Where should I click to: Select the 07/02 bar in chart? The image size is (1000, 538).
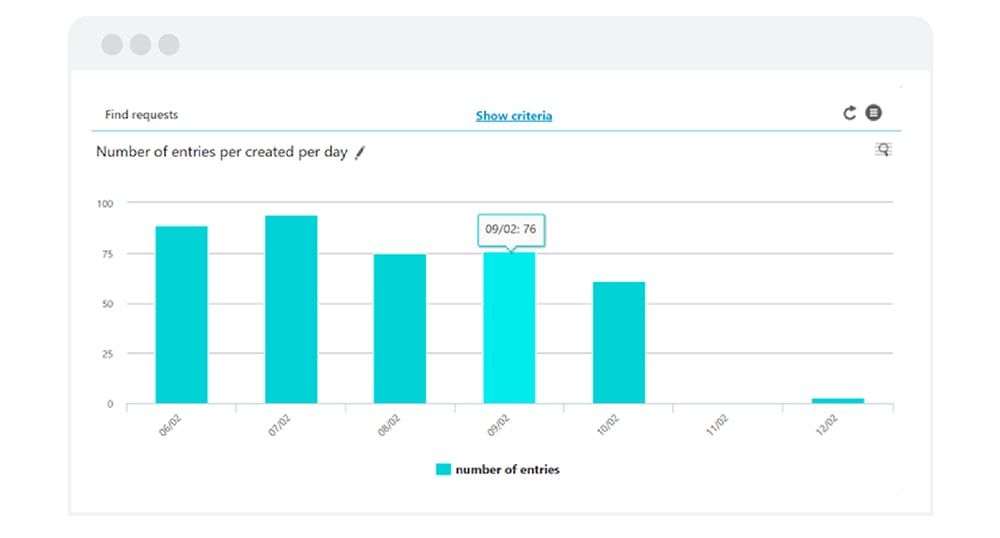tap(291, 310)
